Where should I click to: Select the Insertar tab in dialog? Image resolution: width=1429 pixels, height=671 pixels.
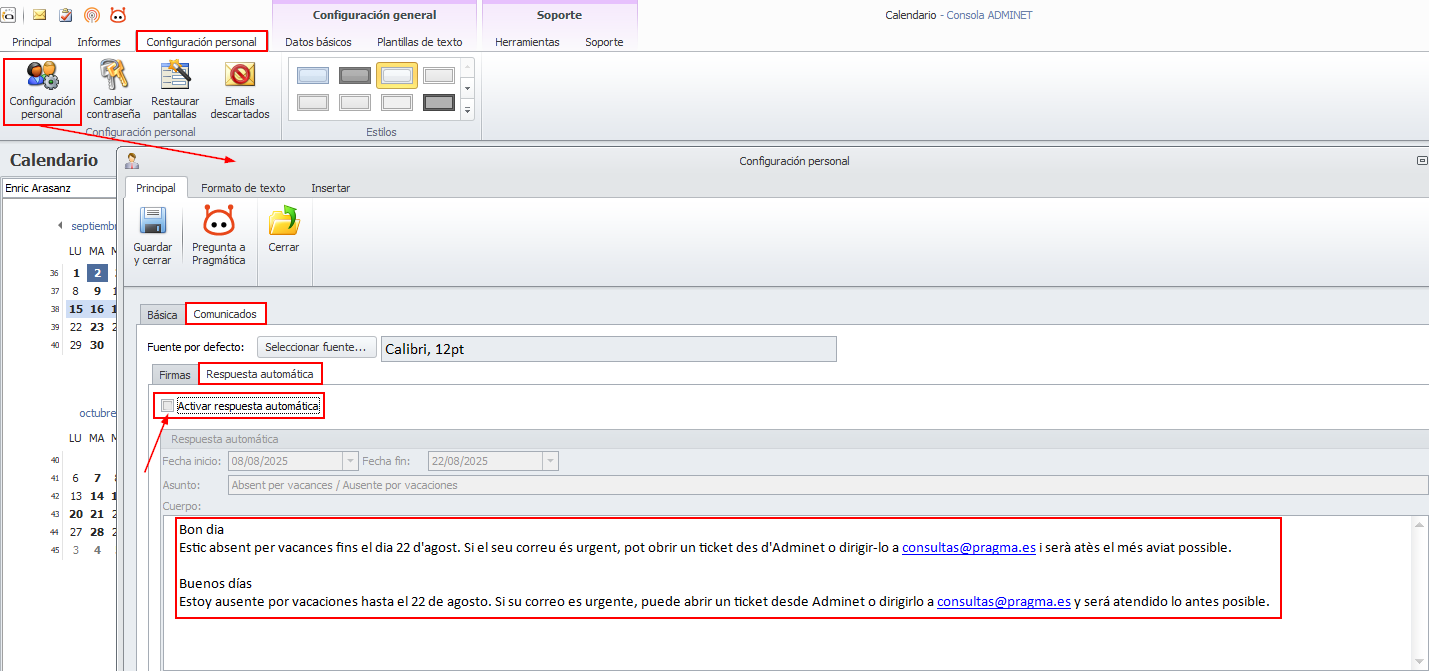coord(330,188)
